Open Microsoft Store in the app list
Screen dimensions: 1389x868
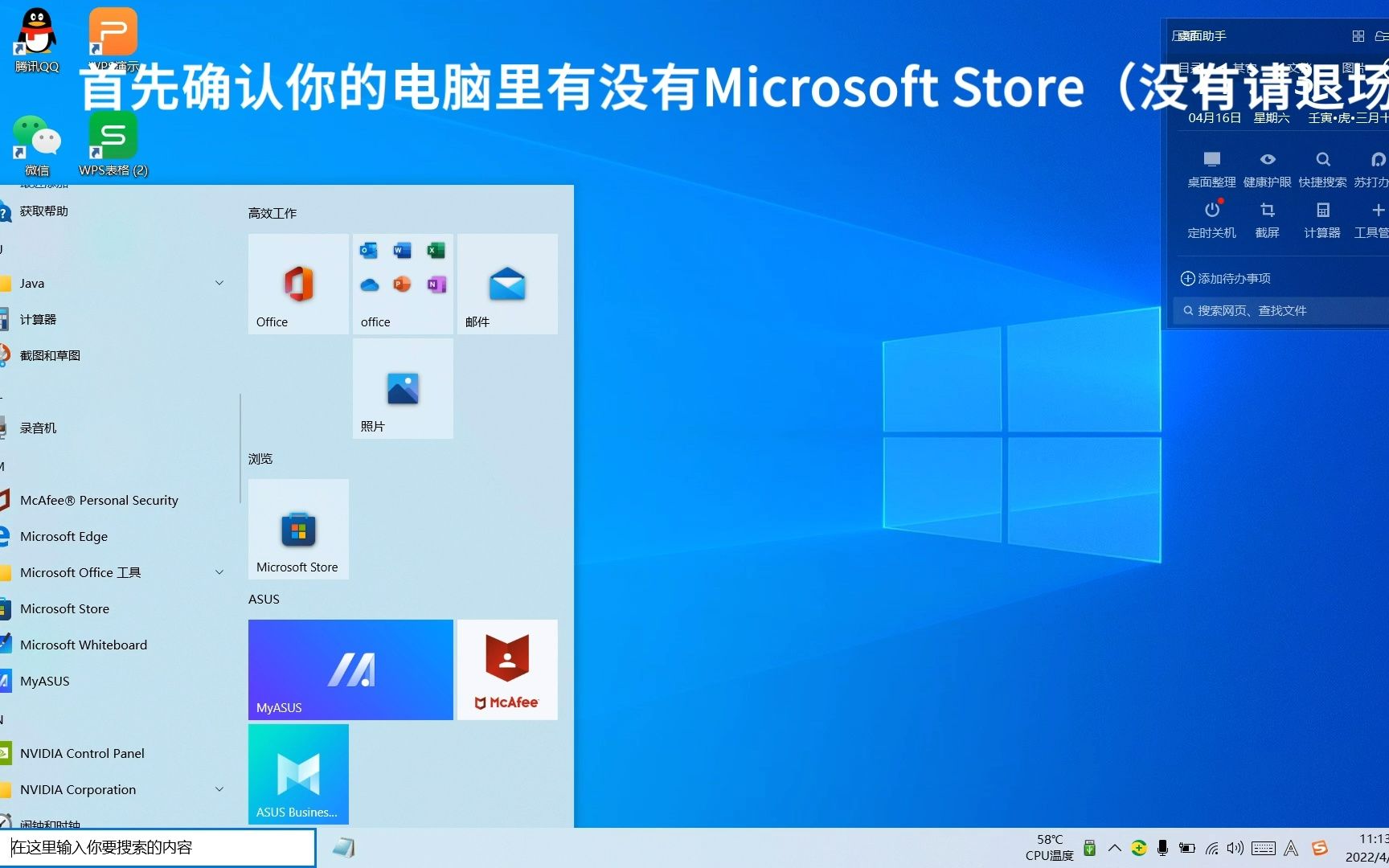pos(117,608)
